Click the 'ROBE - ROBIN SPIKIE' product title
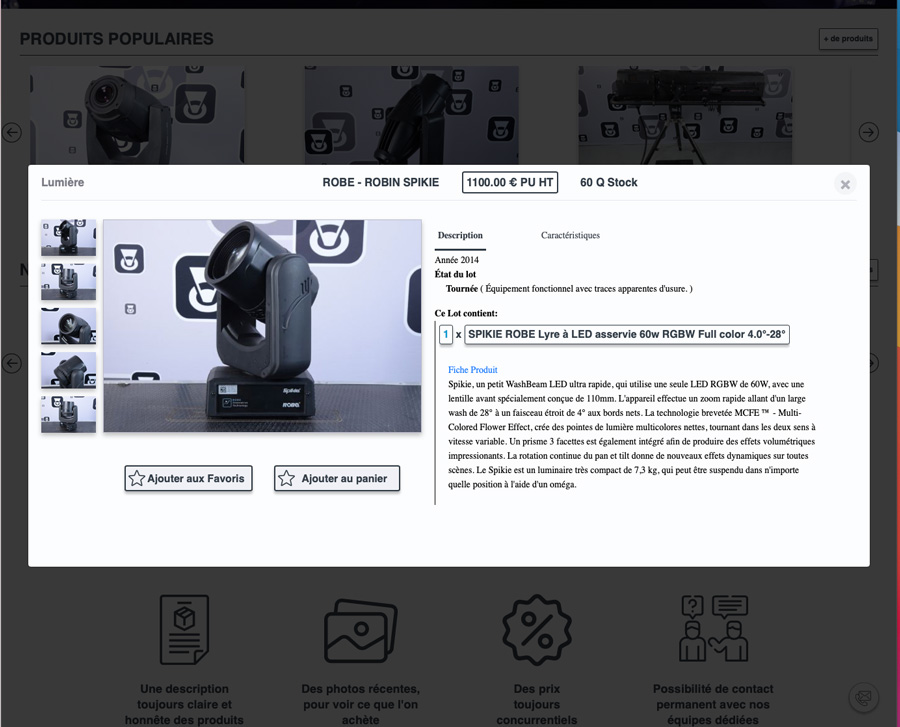Viewport: 900px width, 727px height. tap(381, 182)
